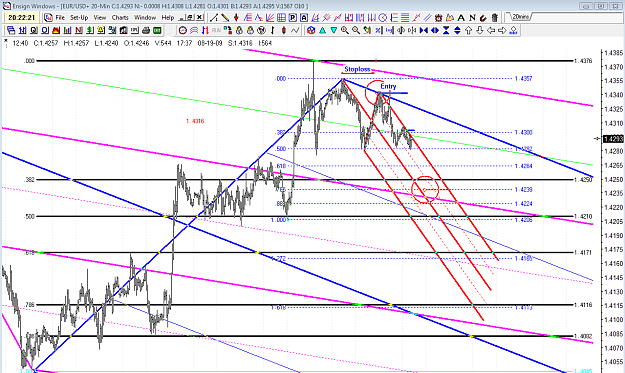Click the cyan down triangle icon

[x=334, y=30]
